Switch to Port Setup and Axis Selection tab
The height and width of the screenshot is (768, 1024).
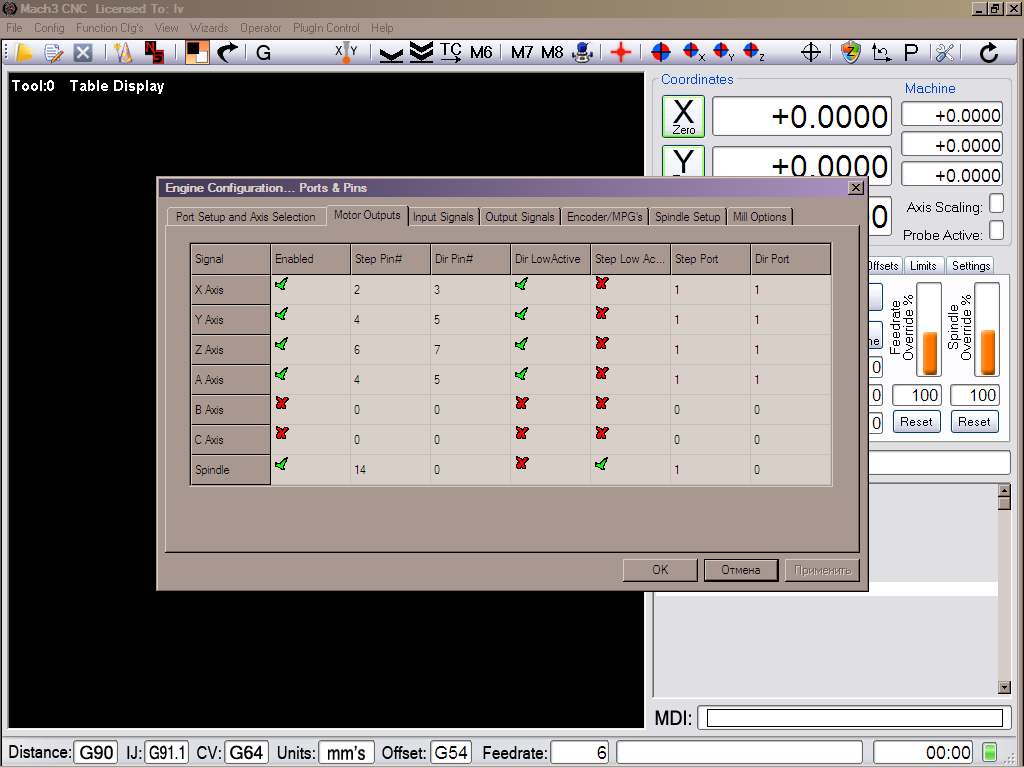(x=246, y=217)
